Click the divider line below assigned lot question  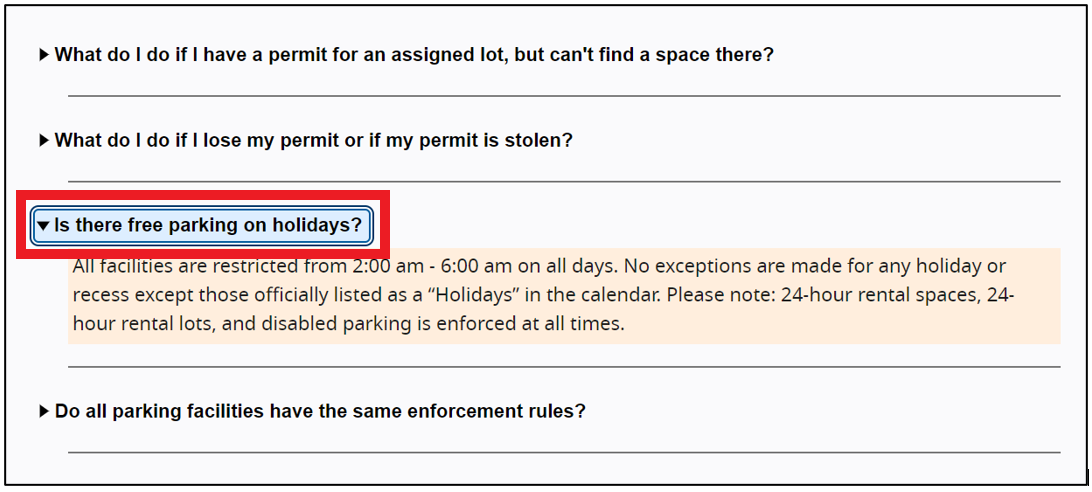click(x=564, y=96)
